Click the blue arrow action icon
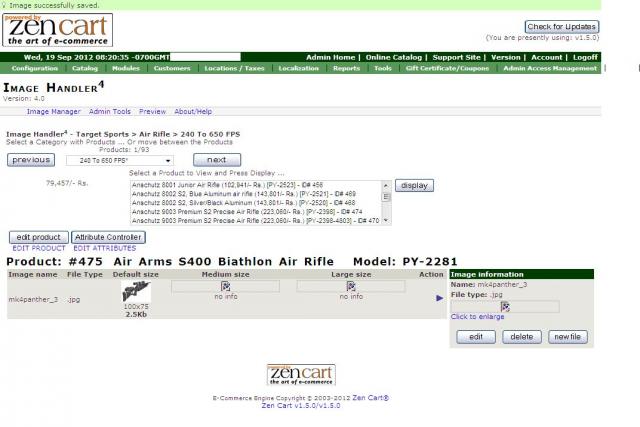The image size is (640, 427). pyautogui.click(x=439, y=298)
